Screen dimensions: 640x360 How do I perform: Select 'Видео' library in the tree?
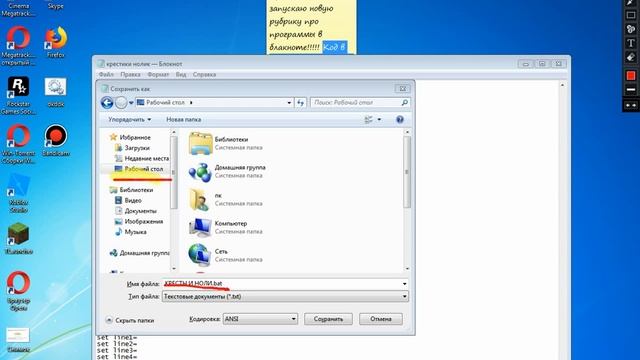[133, 200]
